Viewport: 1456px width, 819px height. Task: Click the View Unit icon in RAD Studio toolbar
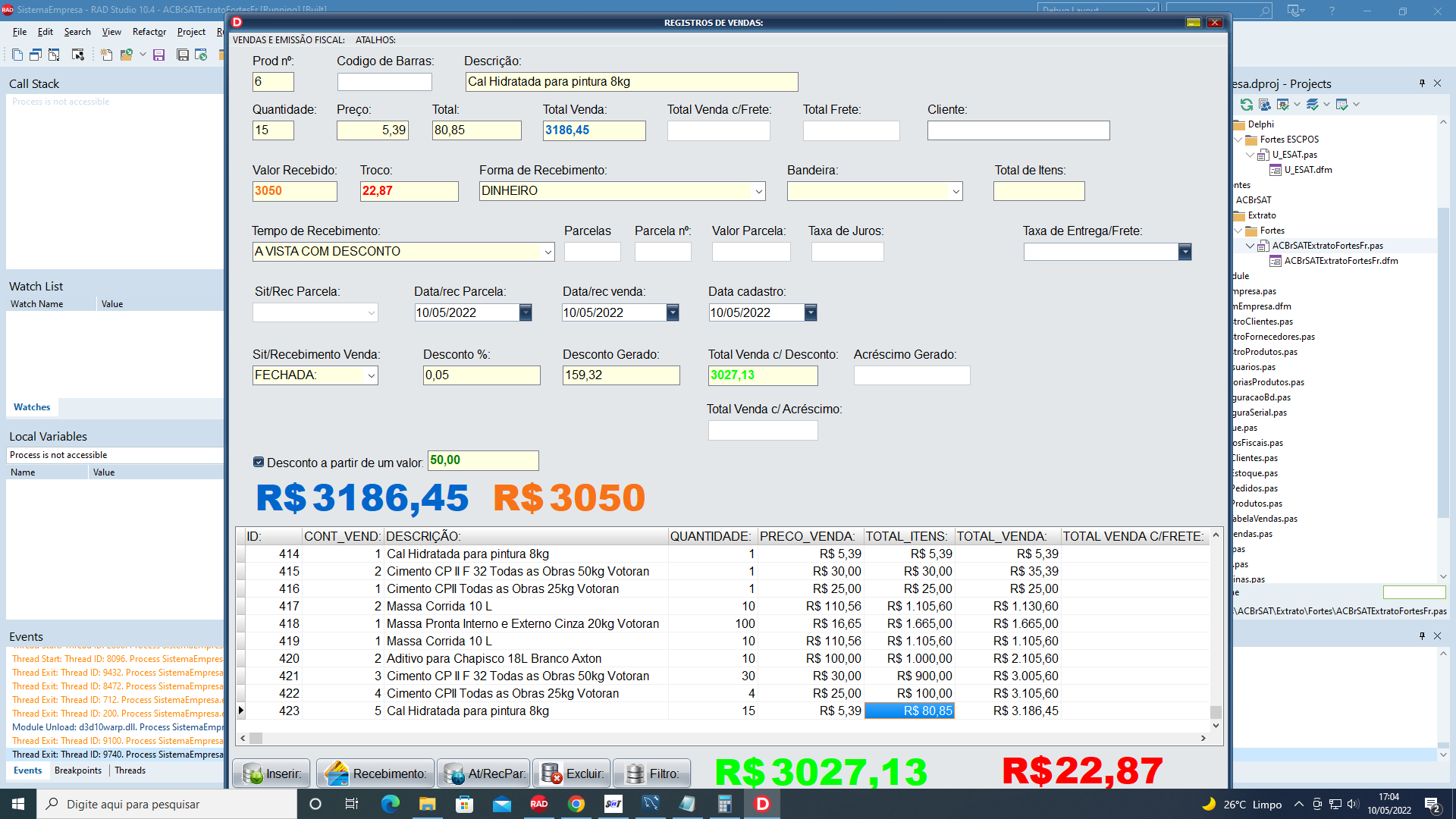(17, 55)
